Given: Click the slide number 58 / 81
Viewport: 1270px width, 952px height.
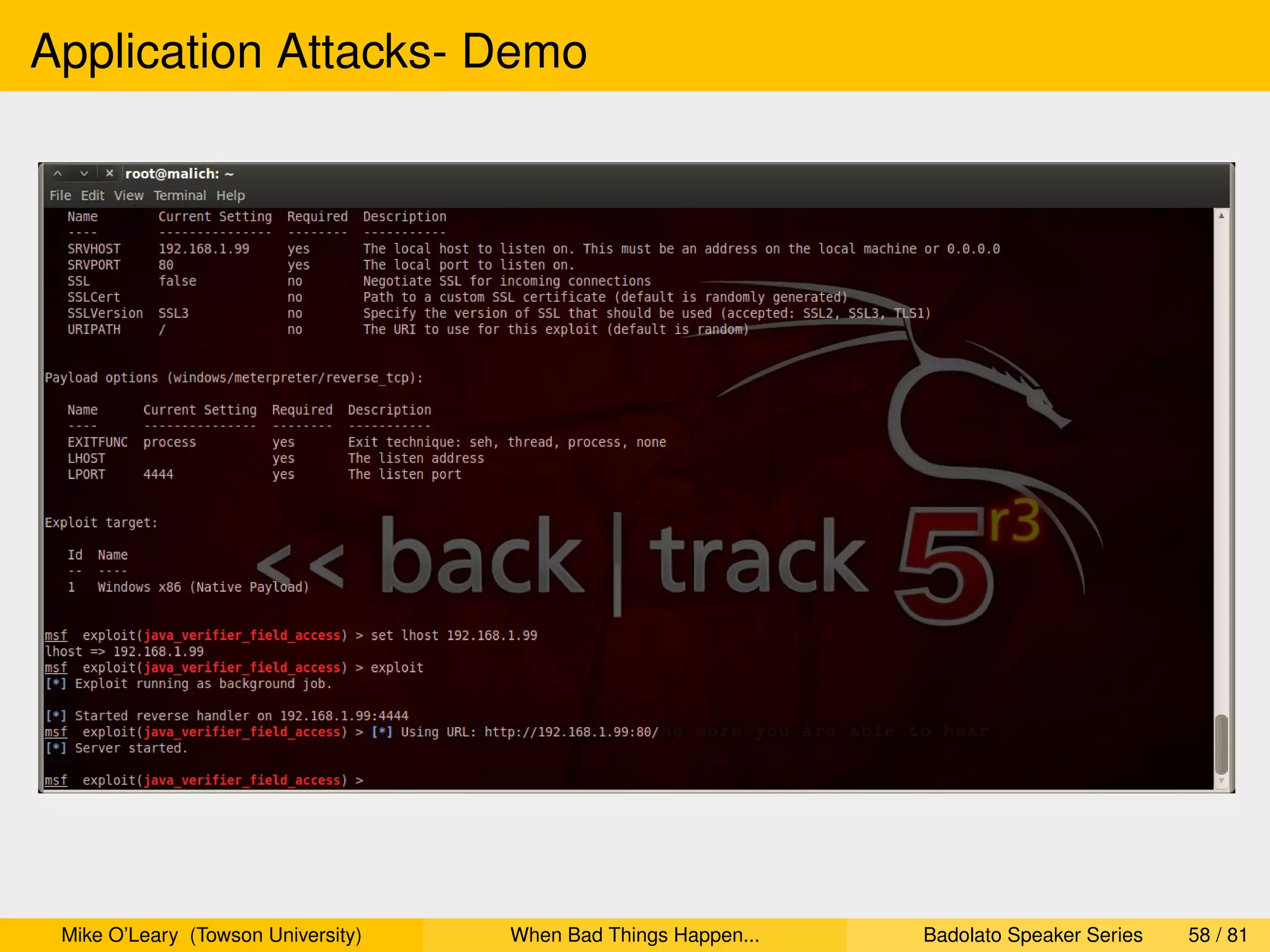Looking at the screenshot, I should pyautogui.click(x=1218, y=935).
